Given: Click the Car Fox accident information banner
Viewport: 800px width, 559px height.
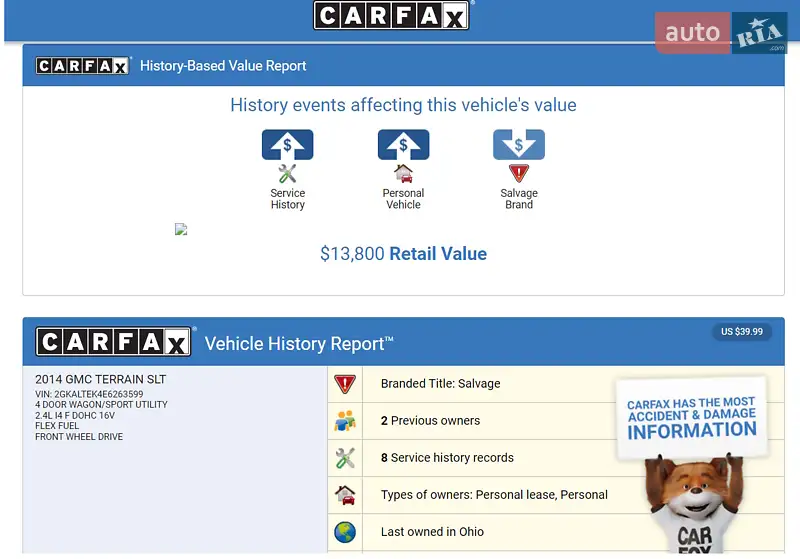Looking at the screenshot, I should pos(692,419).
